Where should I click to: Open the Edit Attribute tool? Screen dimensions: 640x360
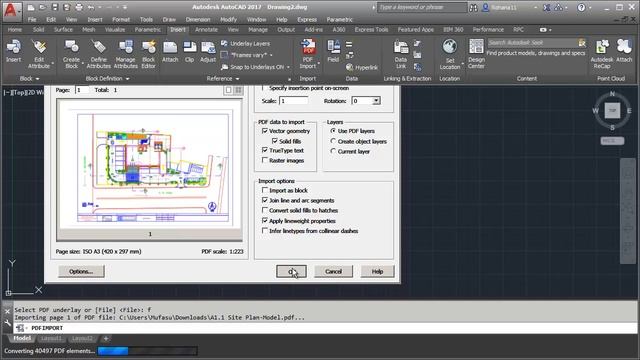point(39,53)
